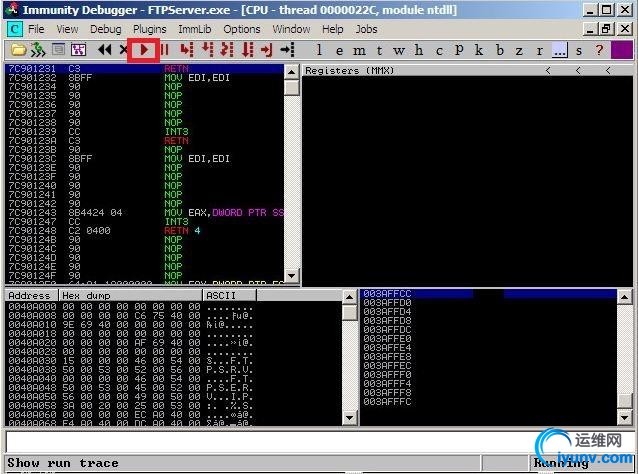Select dump row 0040A000
This screenshot has width=638, height=474.
(x=173, y=307)
